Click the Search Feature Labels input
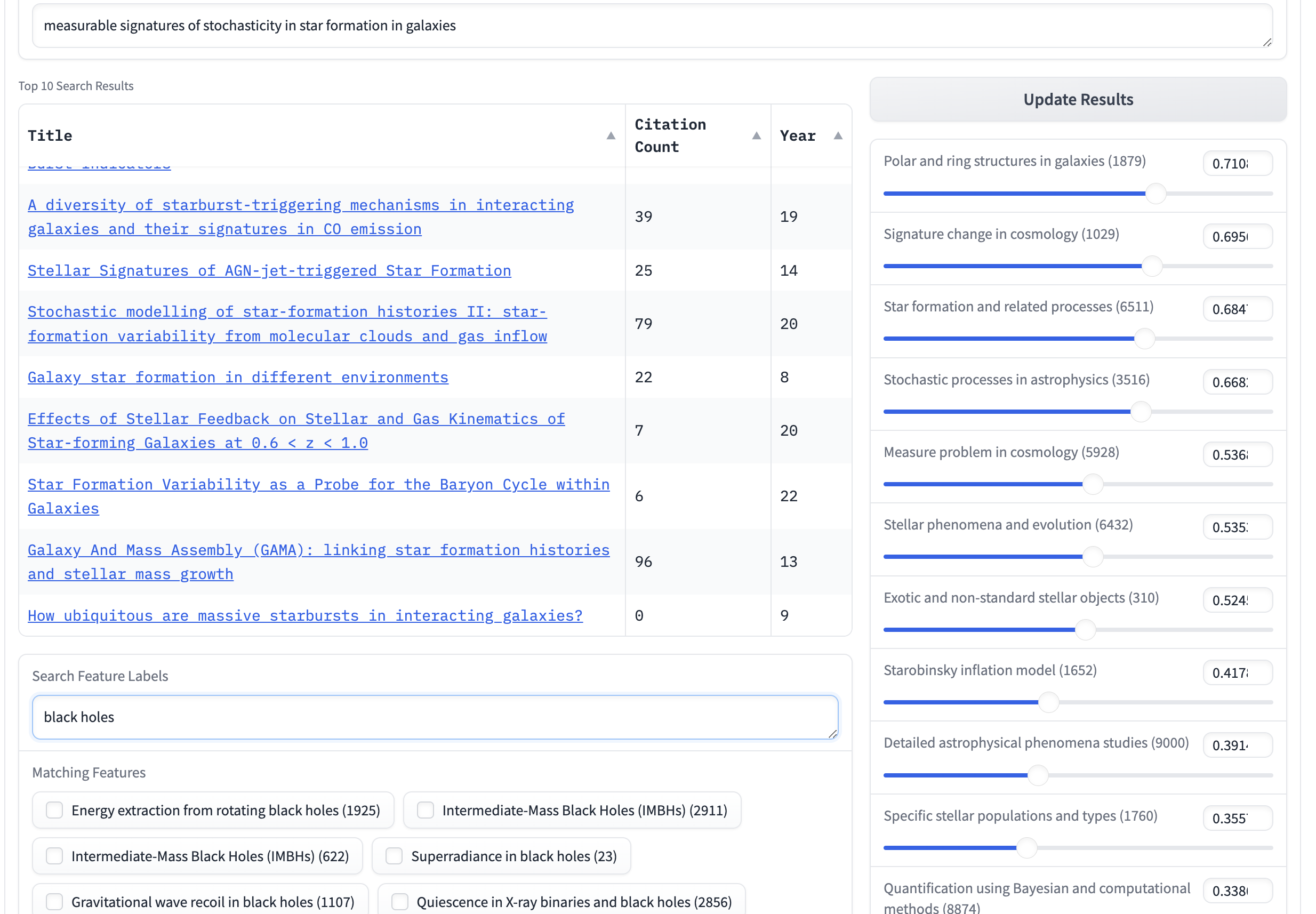This screenshot has height=914, width=1316. point(434,717)
